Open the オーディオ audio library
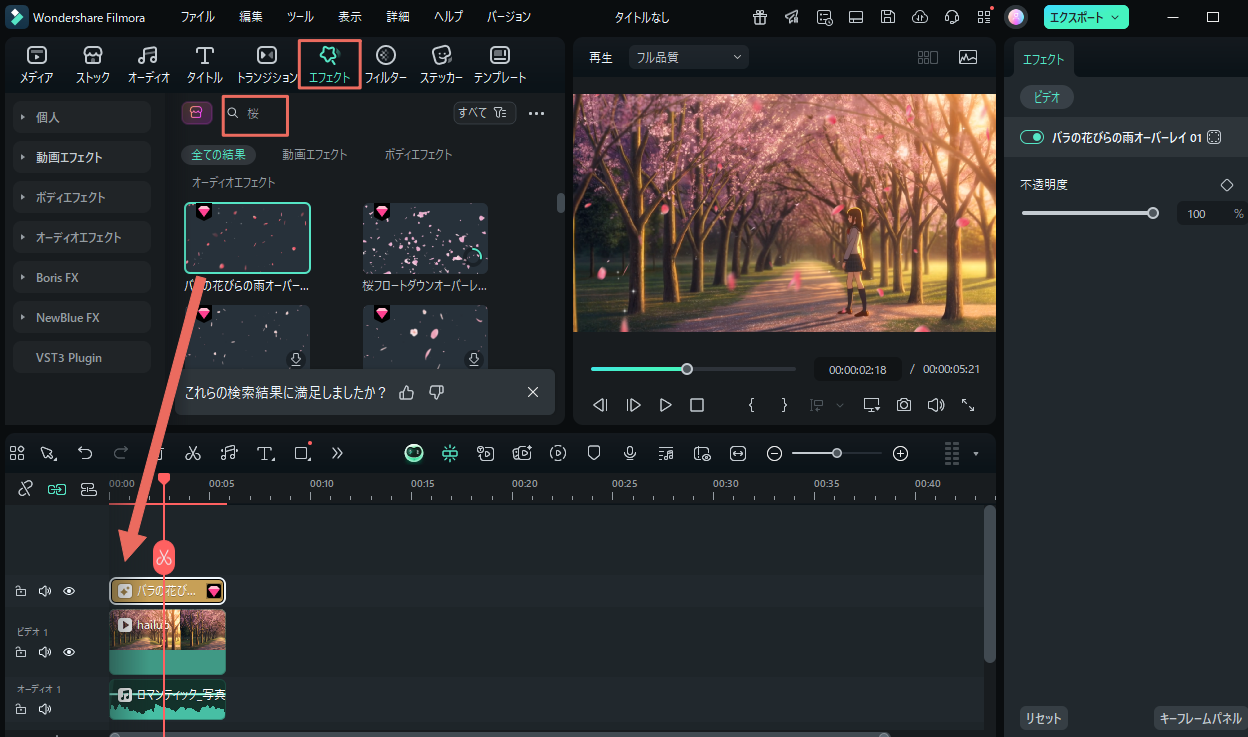This screenshot has width=1248, height=737. click(149, 64)
